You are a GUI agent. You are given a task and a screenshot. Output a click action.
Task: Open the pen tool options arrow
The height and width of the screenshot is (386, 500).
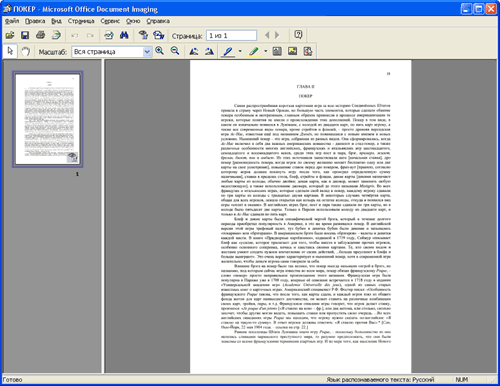pos(240,51)
